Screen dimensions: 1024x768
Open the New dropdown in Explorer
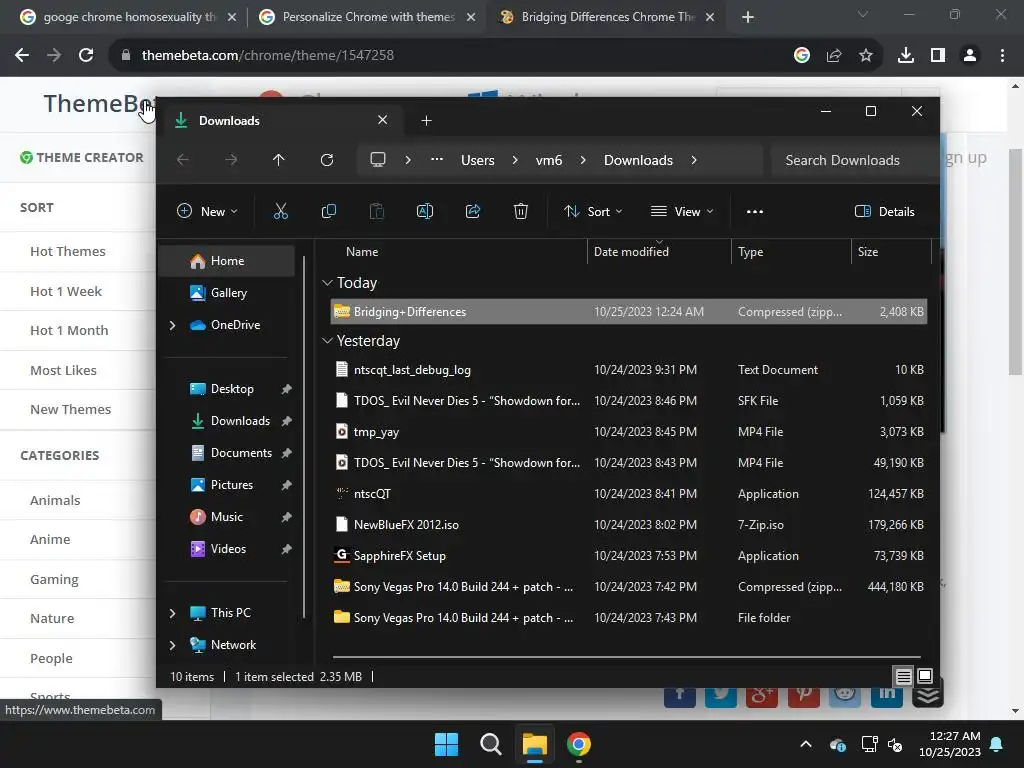(208, 211)
